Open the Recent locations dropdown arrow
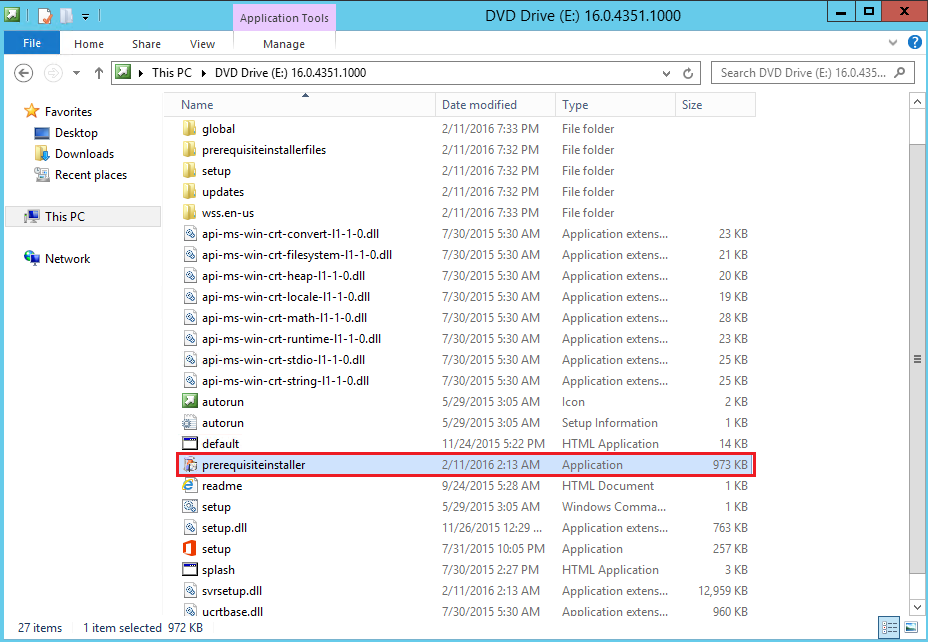Image resolution: width=928 pixels, height=642 pixels. click(76, 73)
